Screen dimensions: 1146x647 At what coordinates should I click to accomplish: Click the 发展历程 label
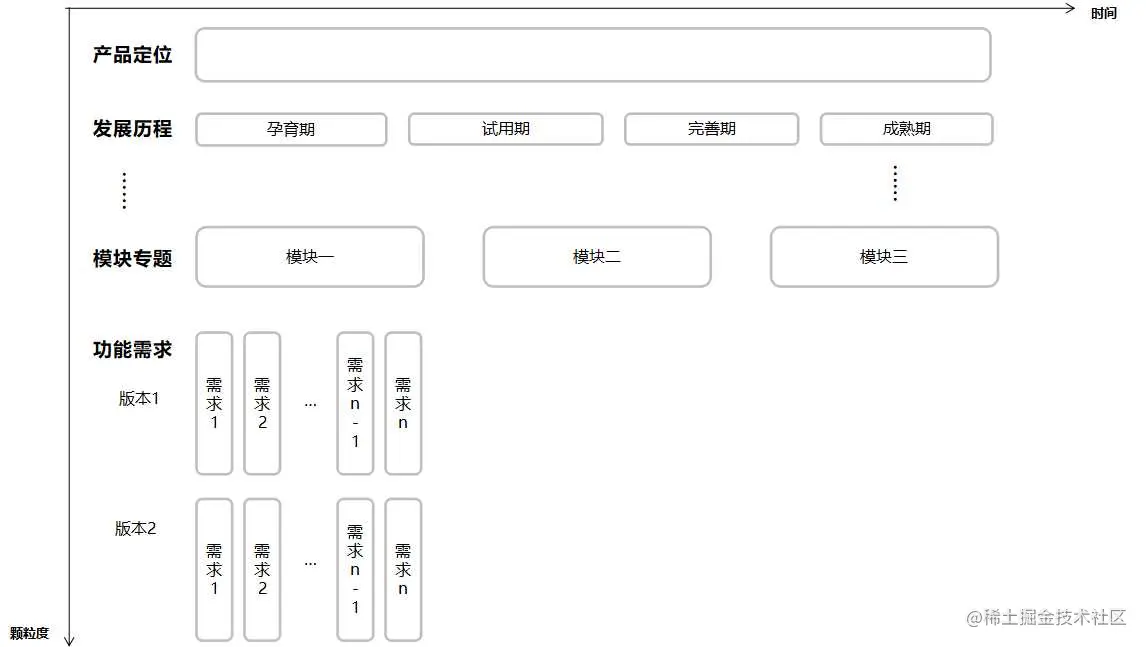132,129
